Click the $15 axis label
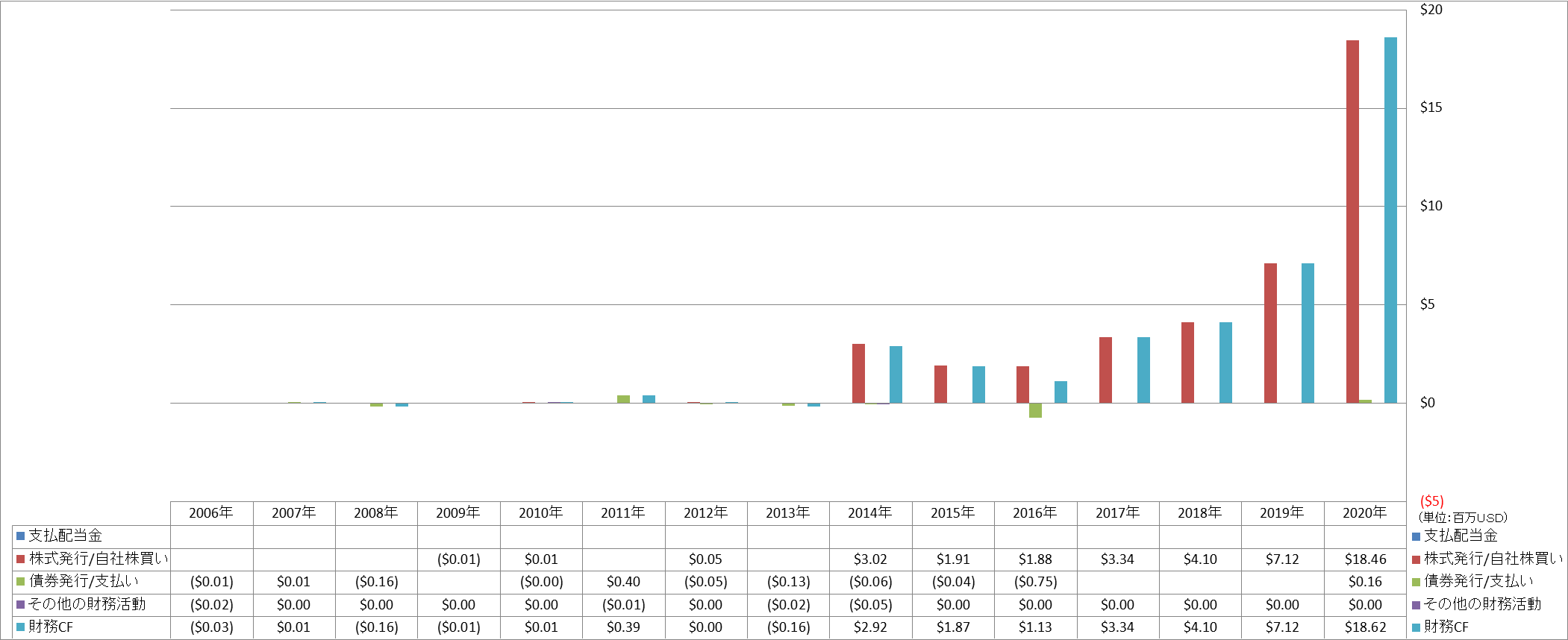 [1431, 107]
